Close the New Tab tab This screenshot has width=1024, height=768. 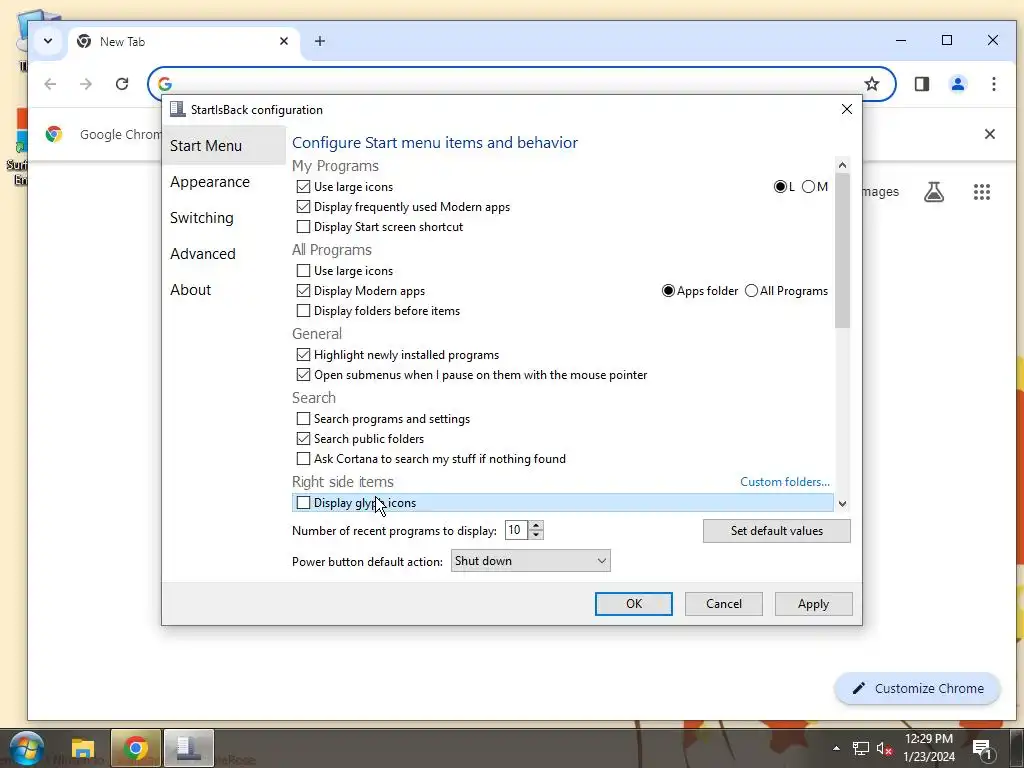[x=284, y=41]
